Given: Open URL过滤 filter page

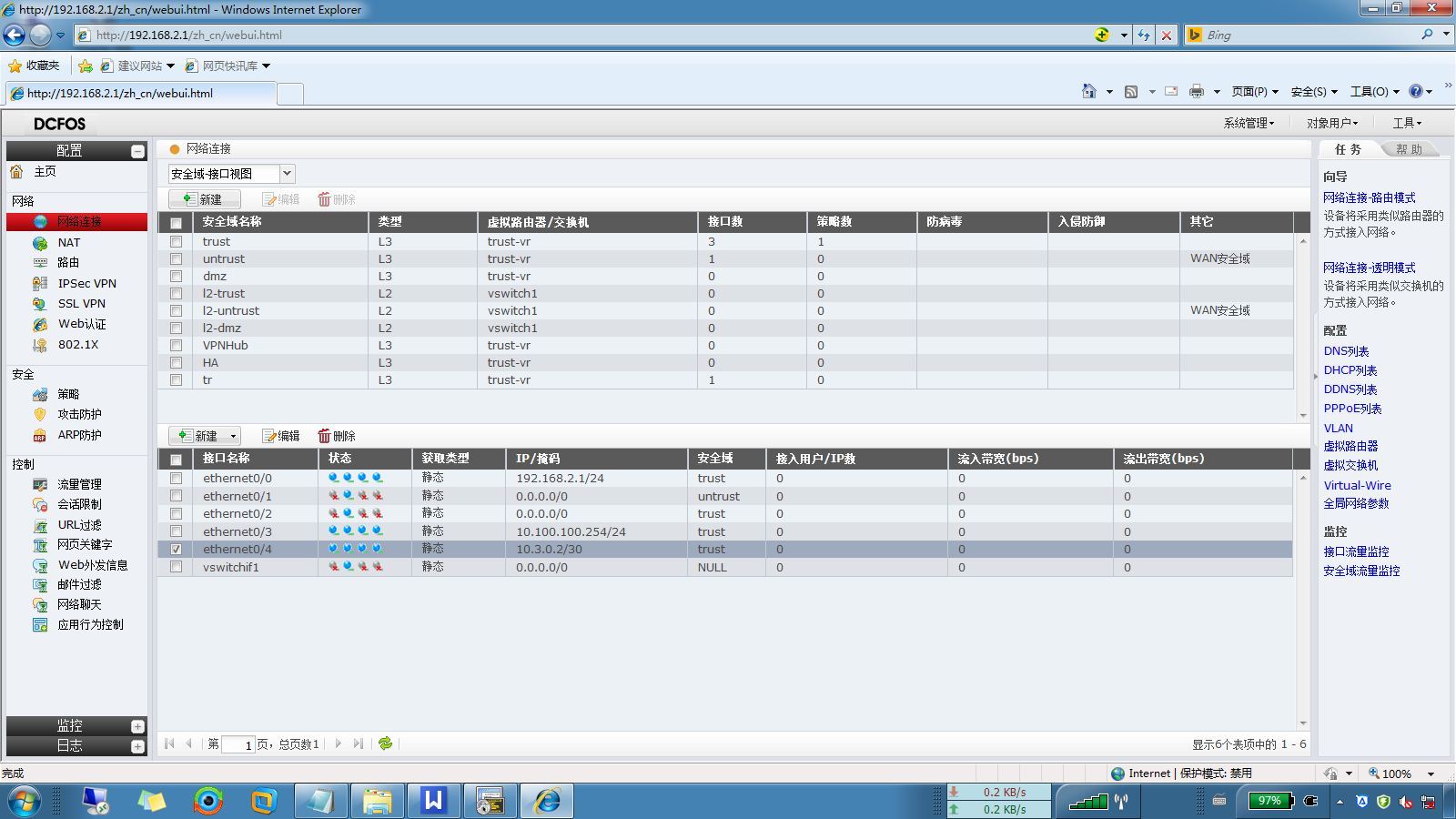Looking at the screenshot, I should pyautogui.click(x=79, y=525).
